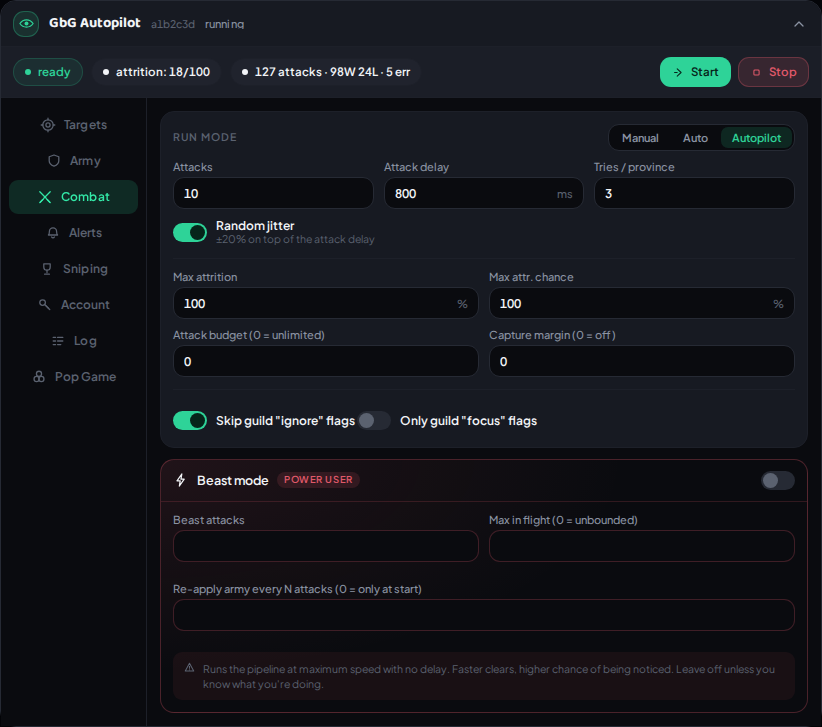The width and height of the screenshot is (822, 727).
Task: Click the red Stop button
Action: (x=773, y=72)
